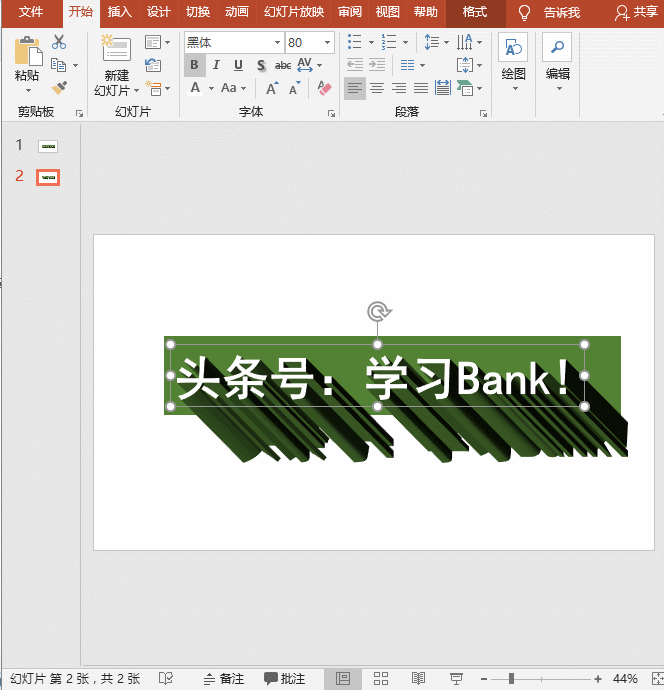Decrease list indent level

[x=355, y=65]
